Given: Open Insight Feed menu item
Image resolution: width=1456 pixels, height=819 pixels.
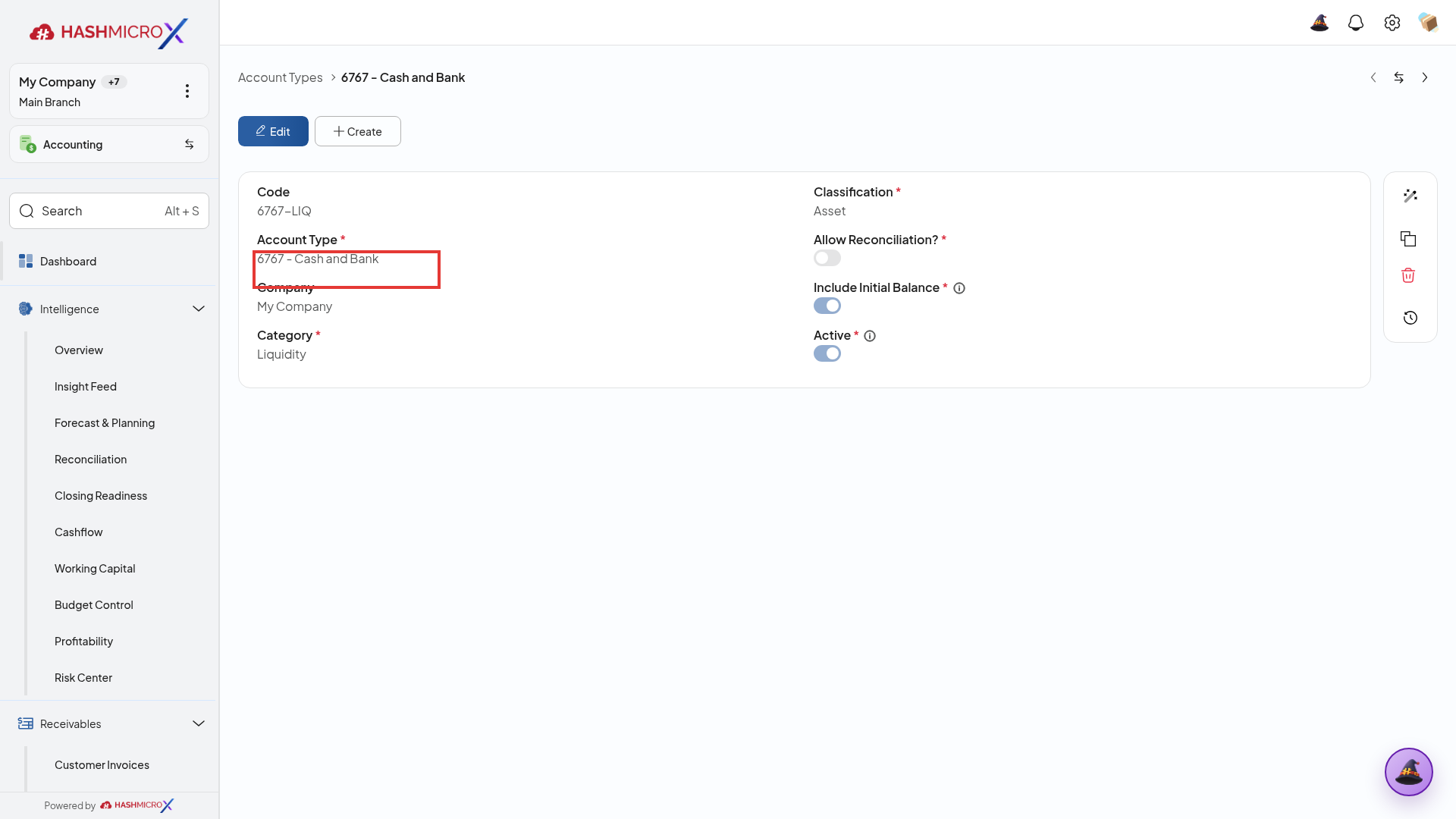Looking at the screenshot, I should coord(86,386).
